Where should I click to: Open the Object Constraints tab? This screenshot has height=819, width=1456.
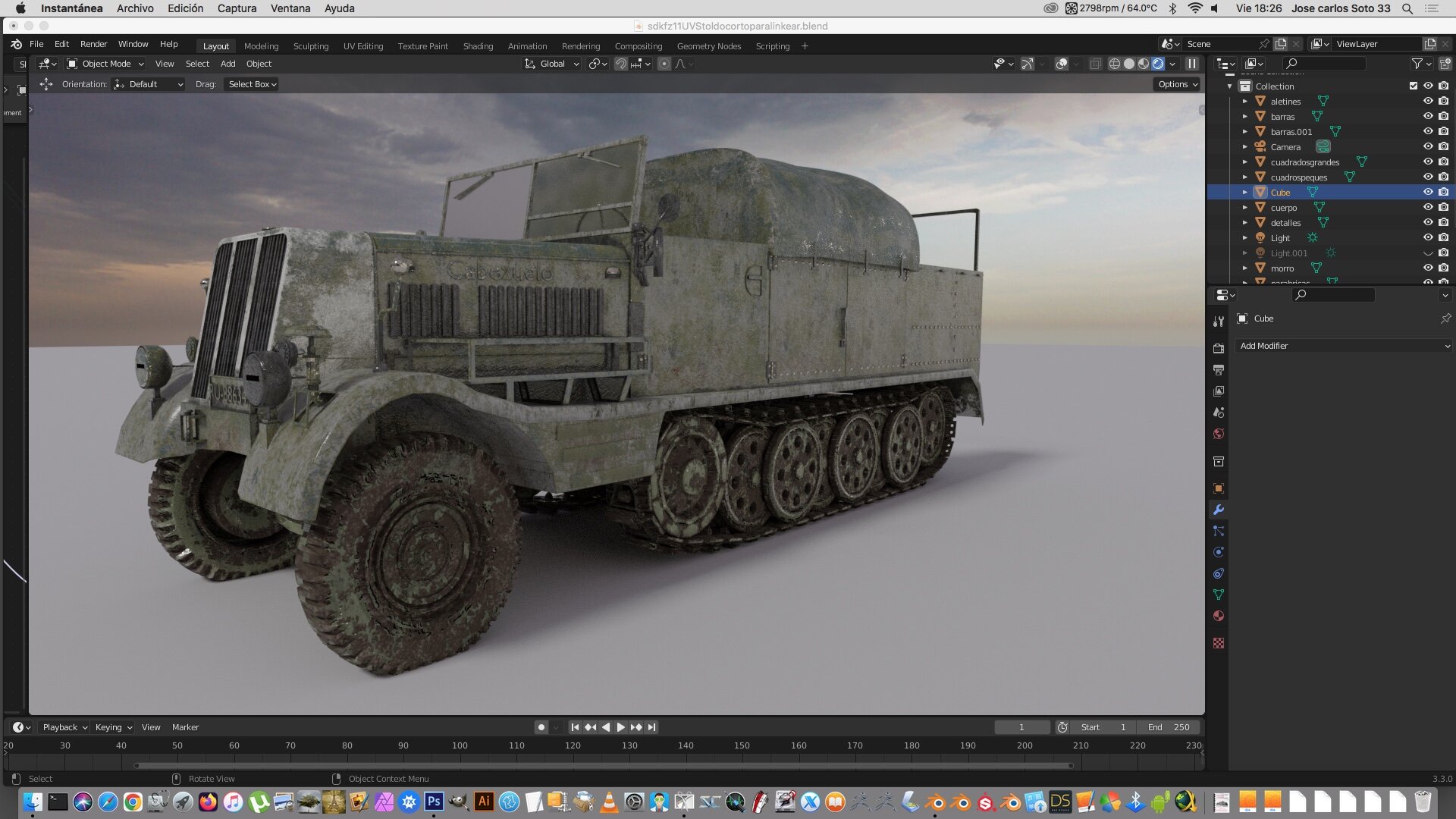pyautogui.click(x=1219, y=573)
